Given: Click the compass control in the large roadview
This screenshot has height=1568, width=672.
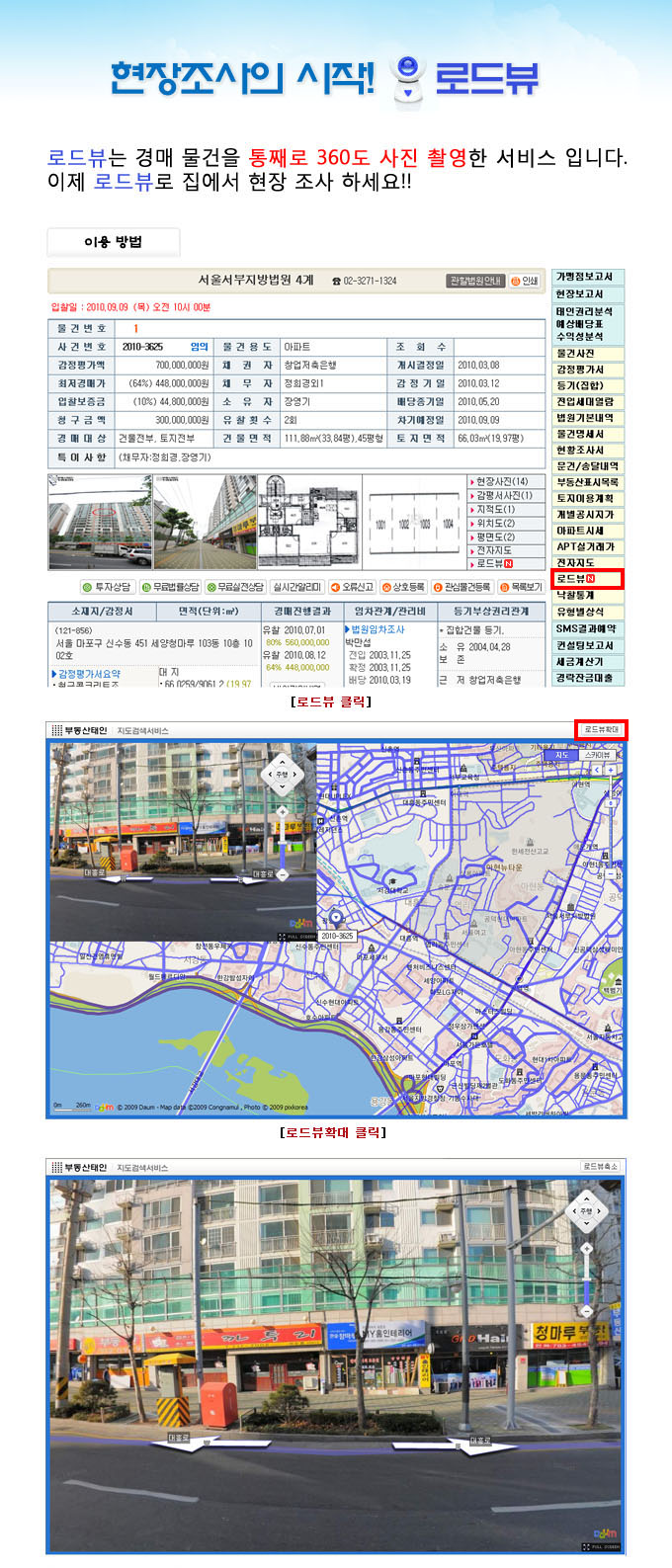Looking at the screenshot, I should tap(586, 1210).
